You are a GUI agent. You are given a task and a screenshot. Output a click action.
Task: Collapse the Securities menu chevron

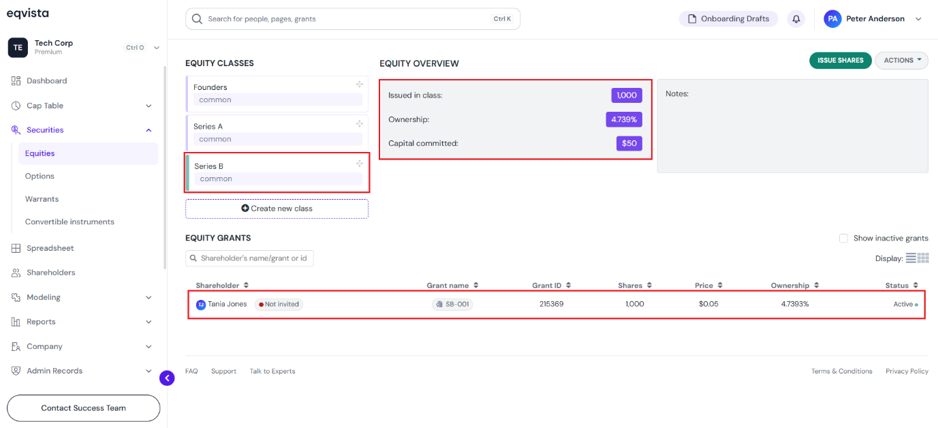[x=149, y=130]
